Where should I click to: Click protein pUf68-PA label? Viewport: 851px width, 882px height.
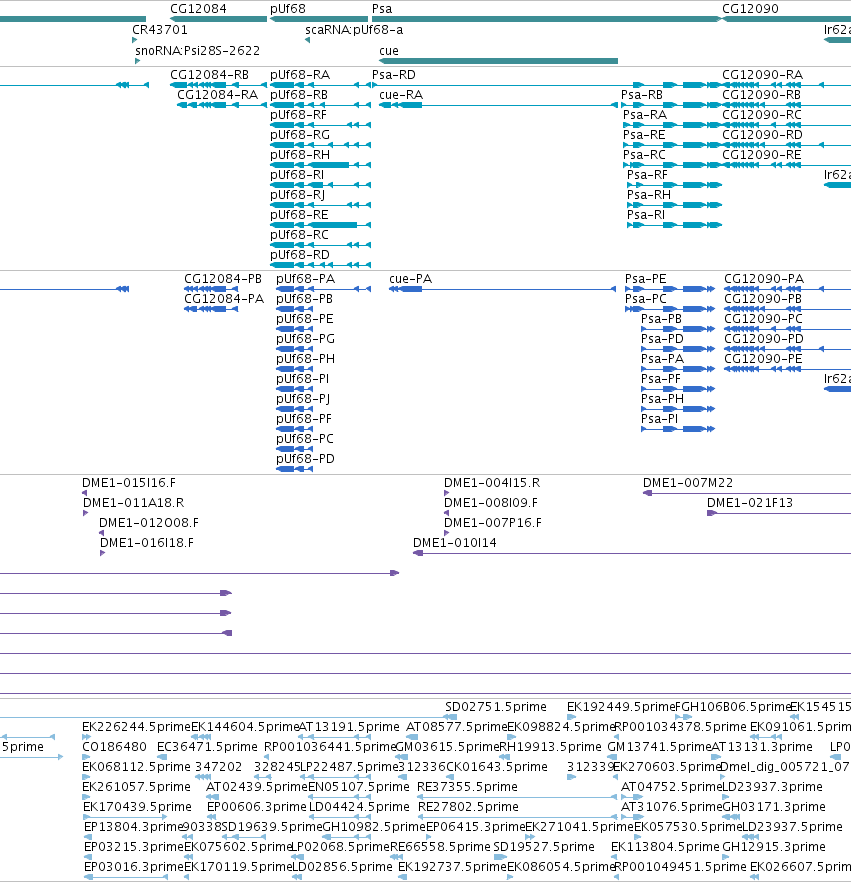(x=305, y=279)
